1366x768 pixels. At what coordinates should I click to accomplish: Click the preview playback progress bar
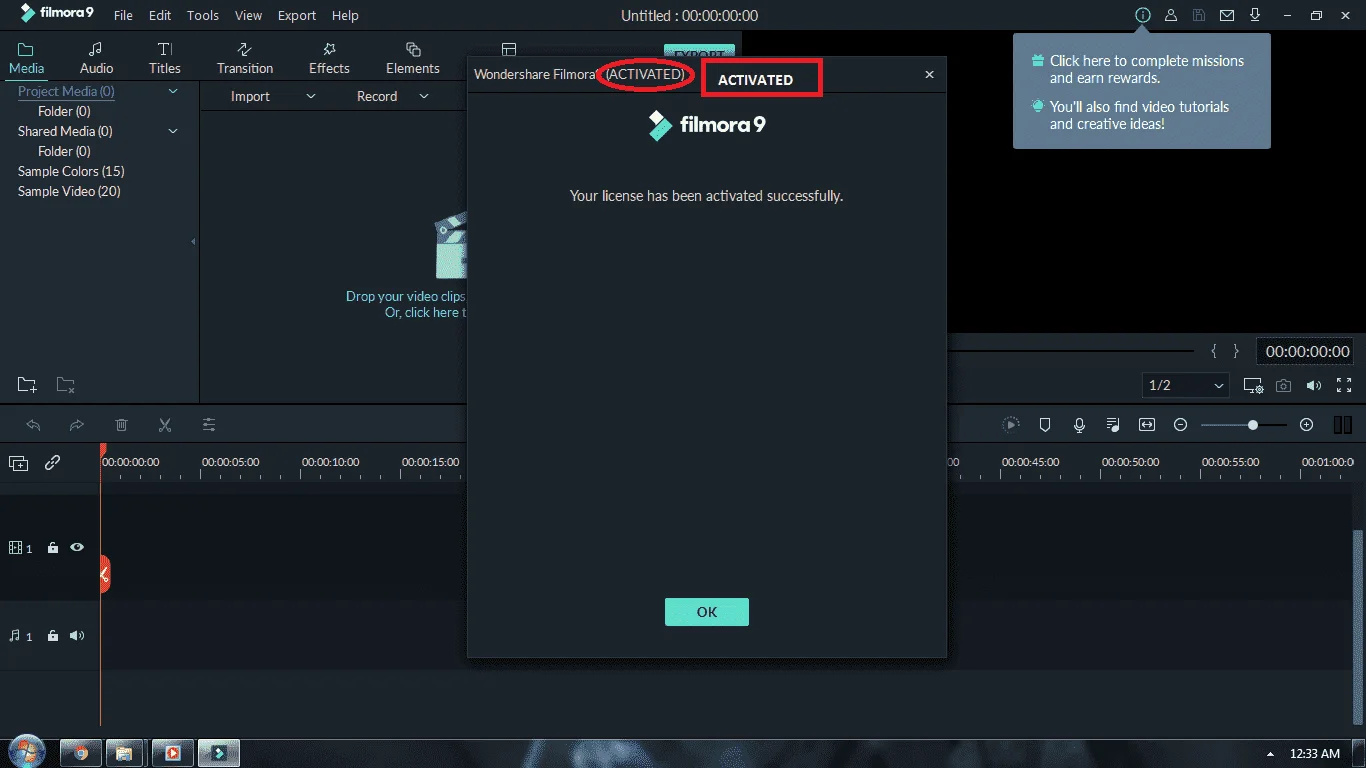pos(1070,351)
